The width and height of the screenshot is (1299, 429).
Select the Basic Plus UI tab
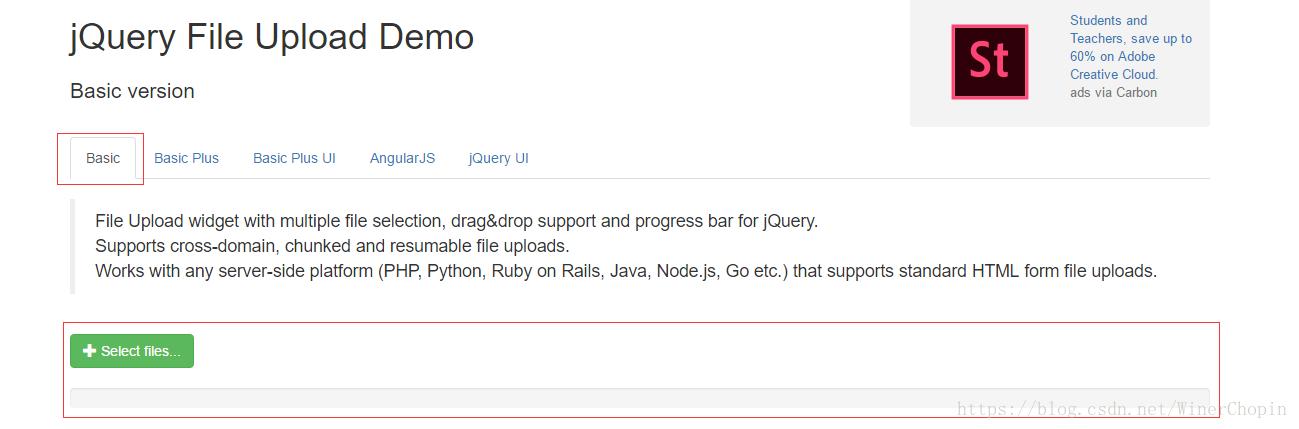[x=294, y=158]
